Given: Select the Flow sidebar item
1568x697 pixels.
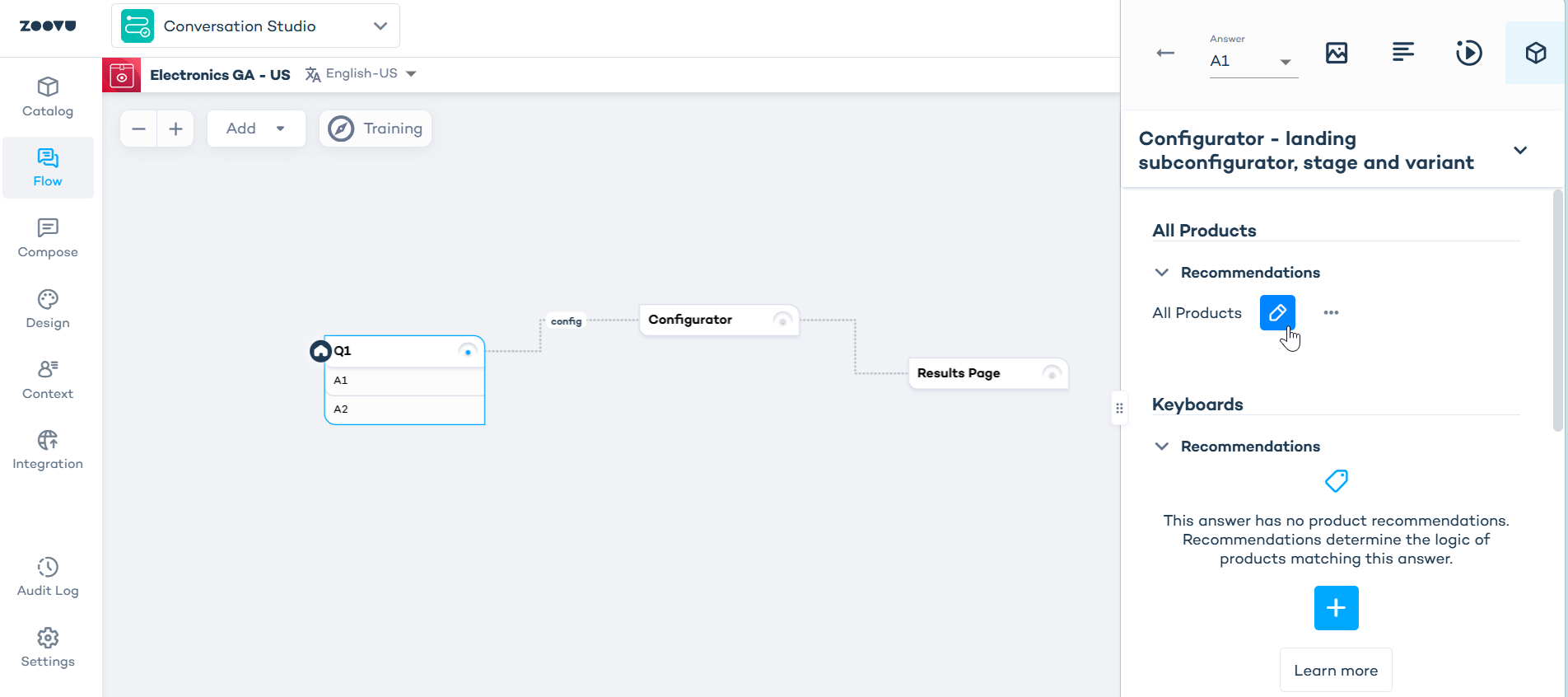Looking at the screenshot, I should coord(48,168).
